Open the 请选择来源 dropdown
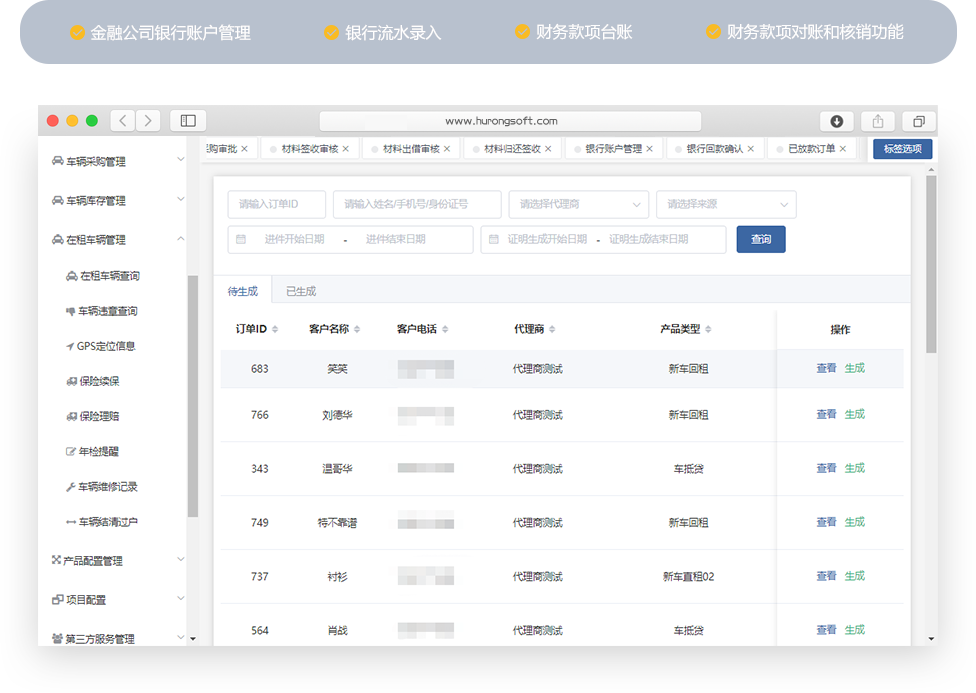This screenshot has height=693, width=976. coord(725,204)
